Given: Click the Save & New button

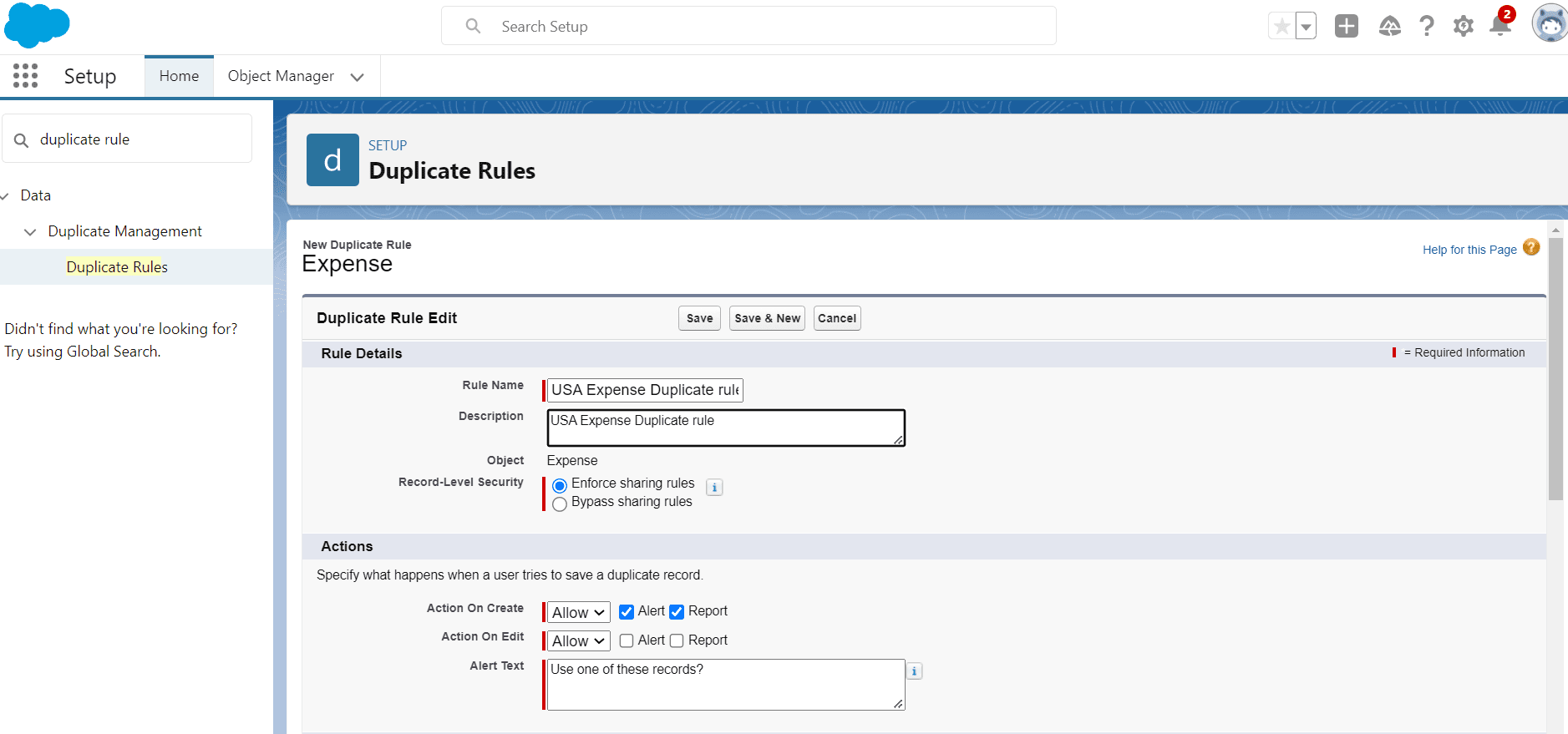Looking at the screenshot, I should click(x=767, y=318).
